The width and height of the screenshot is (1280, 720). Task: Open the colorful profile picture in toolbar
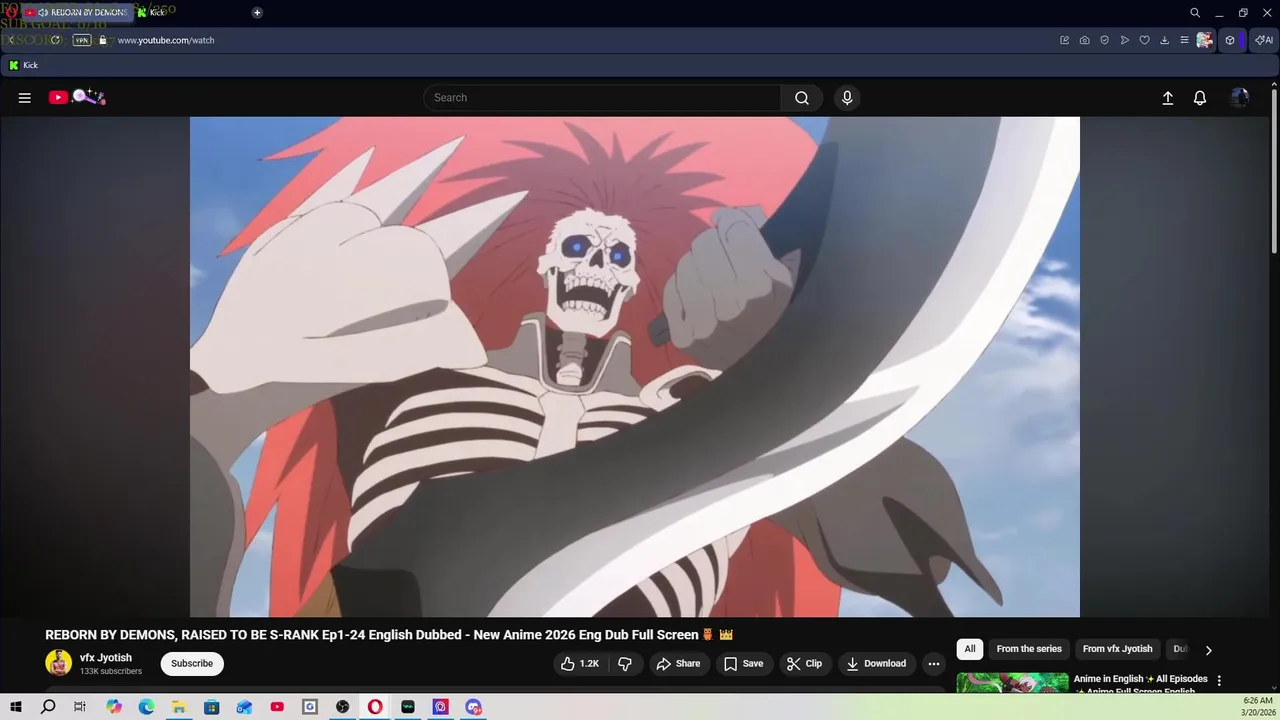tap(1205, 40)
